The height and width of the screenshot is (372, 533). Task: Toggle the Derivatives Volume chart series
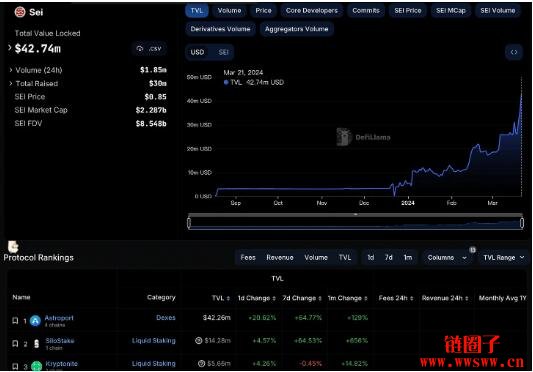220,29
